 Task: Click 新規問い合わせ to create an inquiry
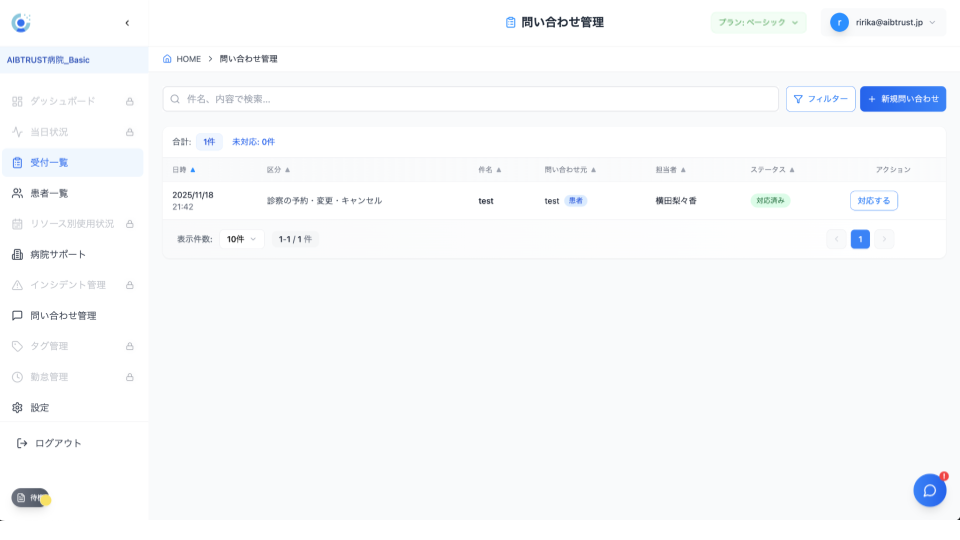(902, 99)
